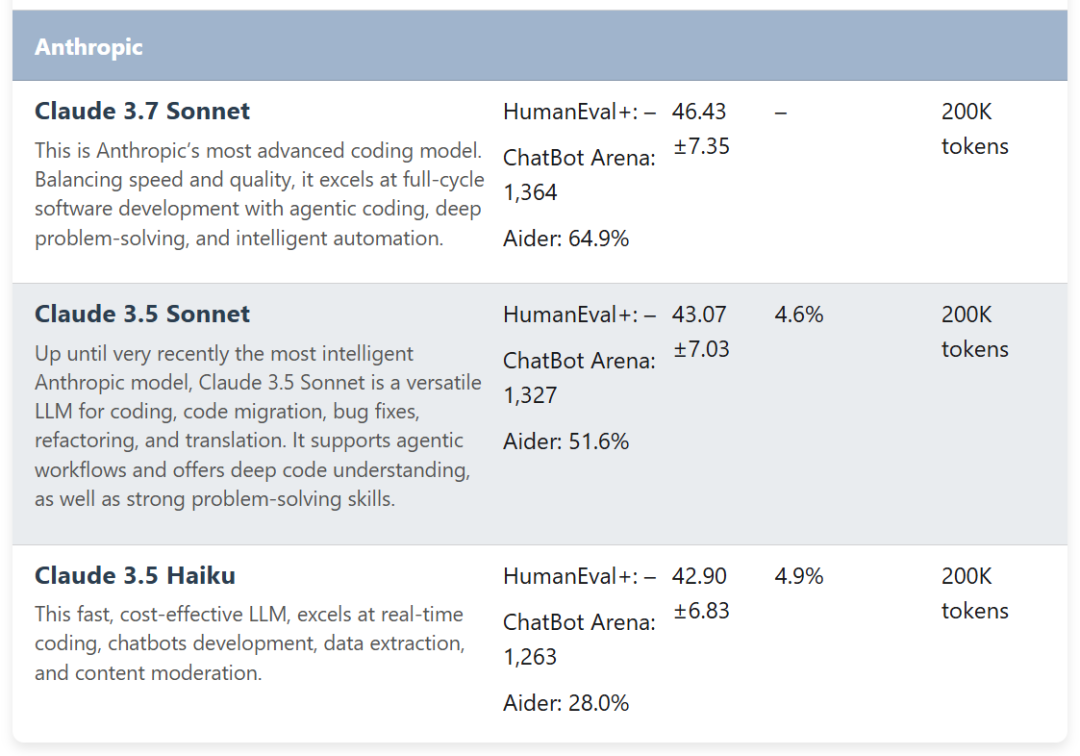The width and height of the screenshot is (1080, 756).
Task: Click Aider: 64.9% value
Action: (x=565, y=239)
